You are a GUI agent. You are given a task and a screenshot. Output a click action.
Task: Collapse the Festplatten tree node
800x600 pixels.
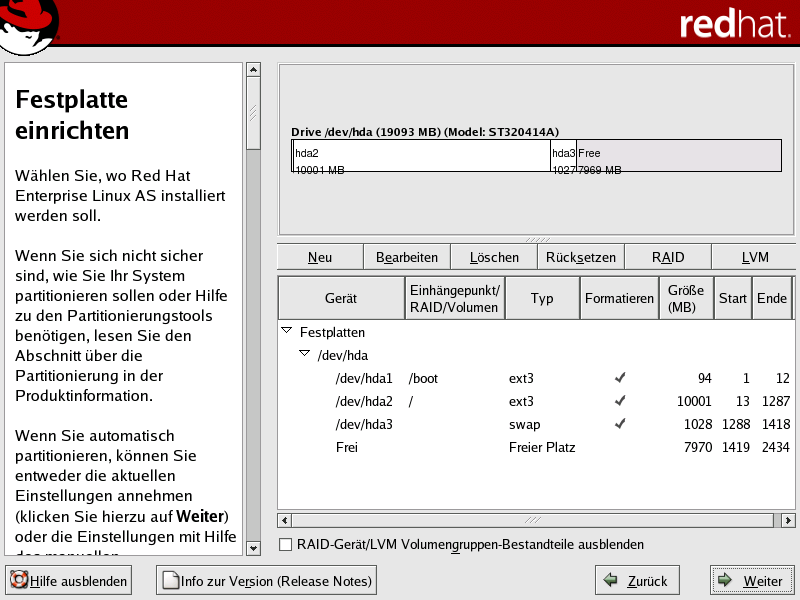[287, 331]
